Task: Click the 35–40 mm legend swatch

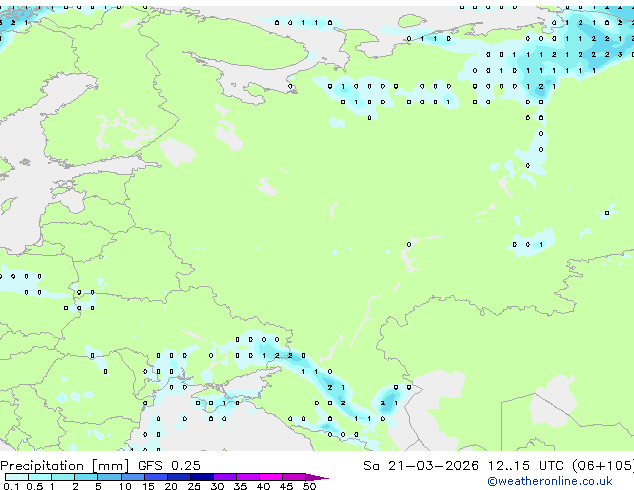Action: coord(248,477)
